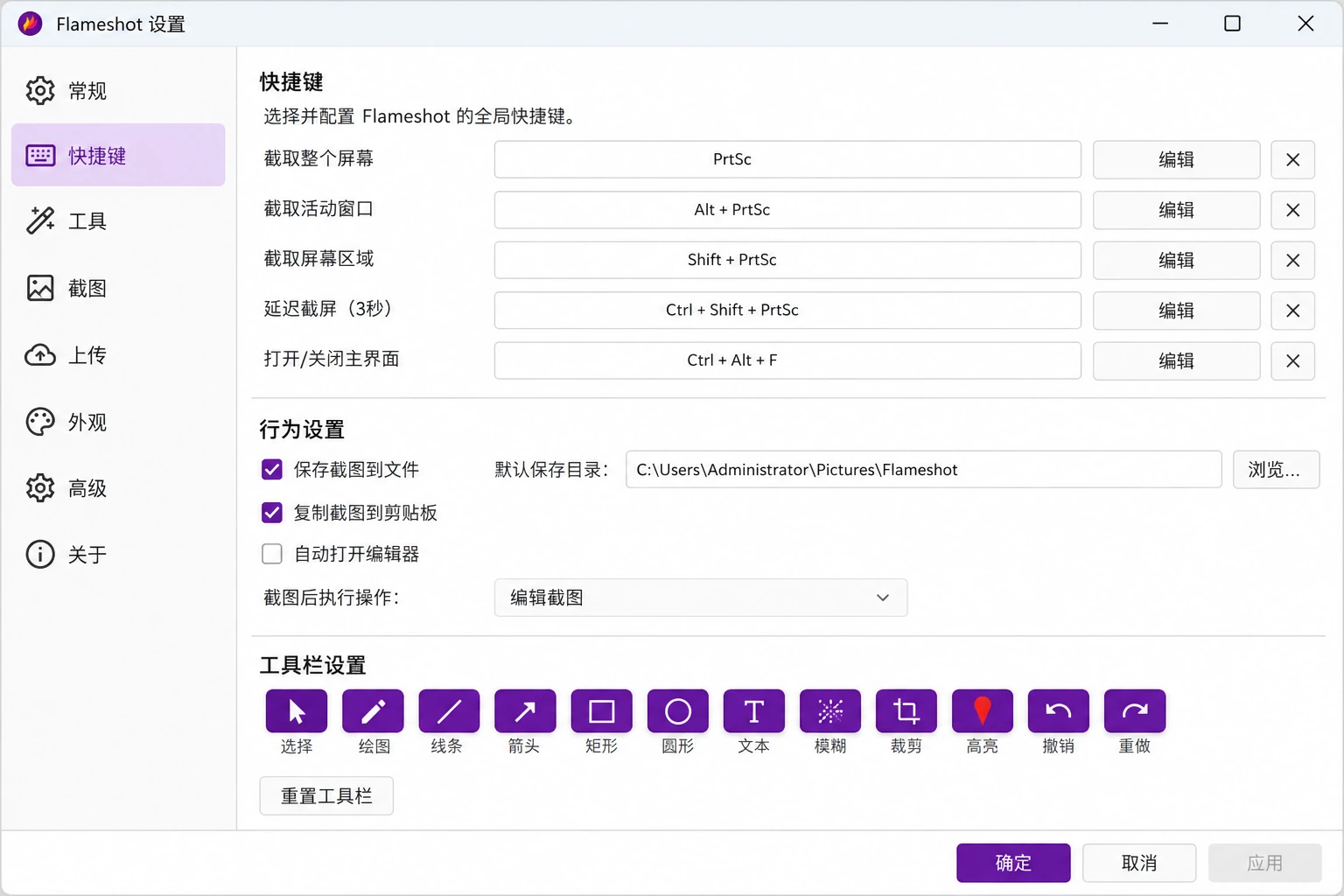Clear the 截取屏幕区域 shortcut with X

tap(1292, 260)
